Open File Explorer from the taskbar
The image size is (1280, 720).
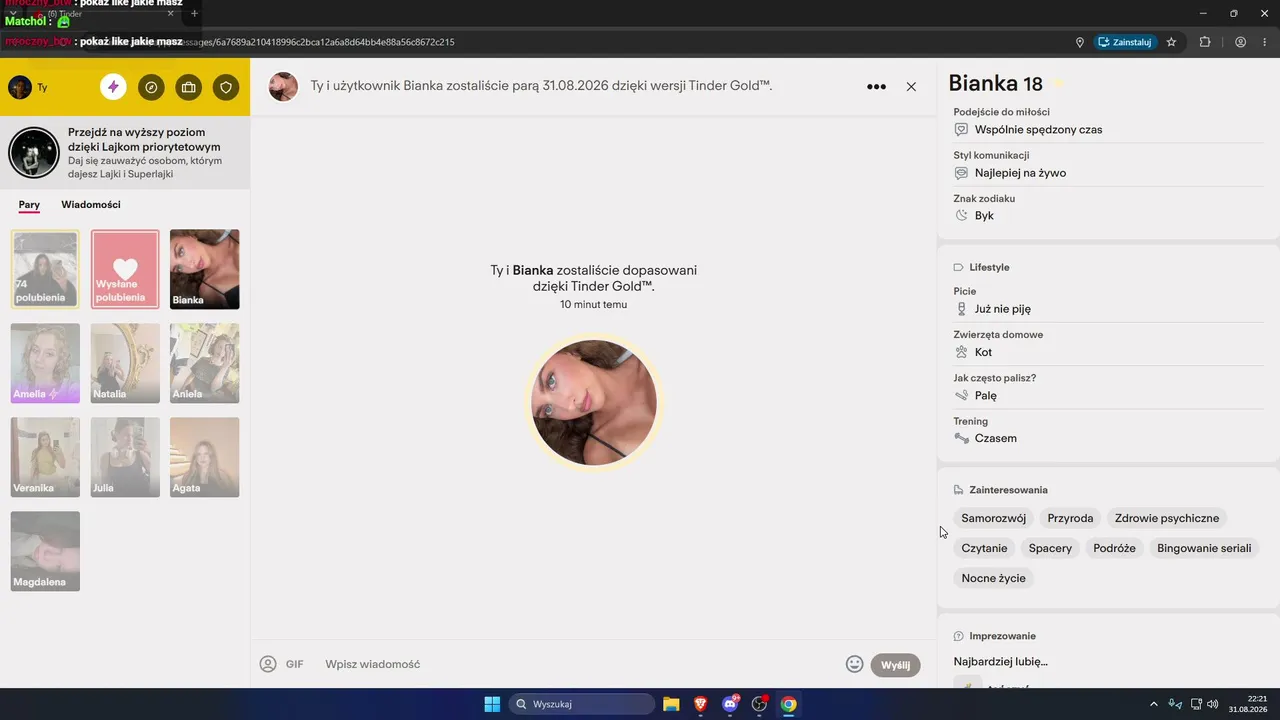(671, 704)
